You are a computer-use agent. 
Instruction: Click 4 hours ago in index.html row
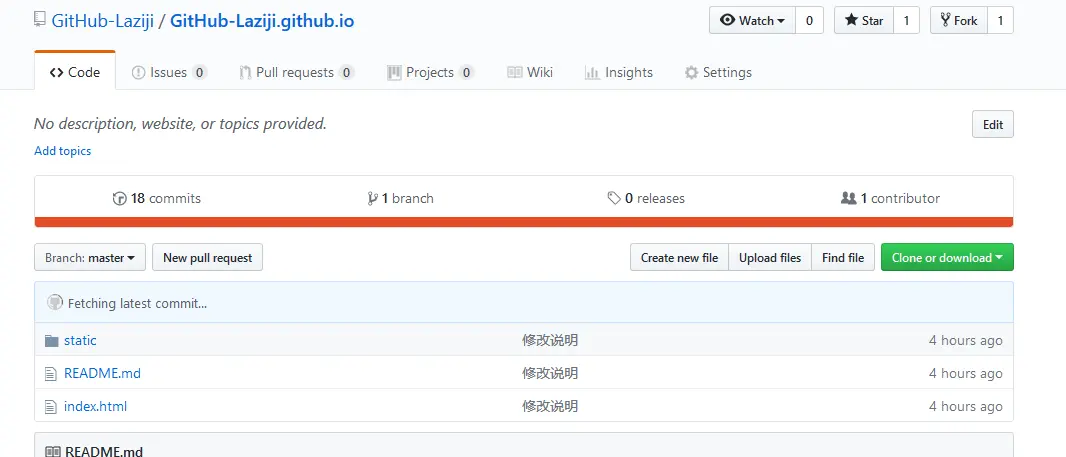point(965,407)
